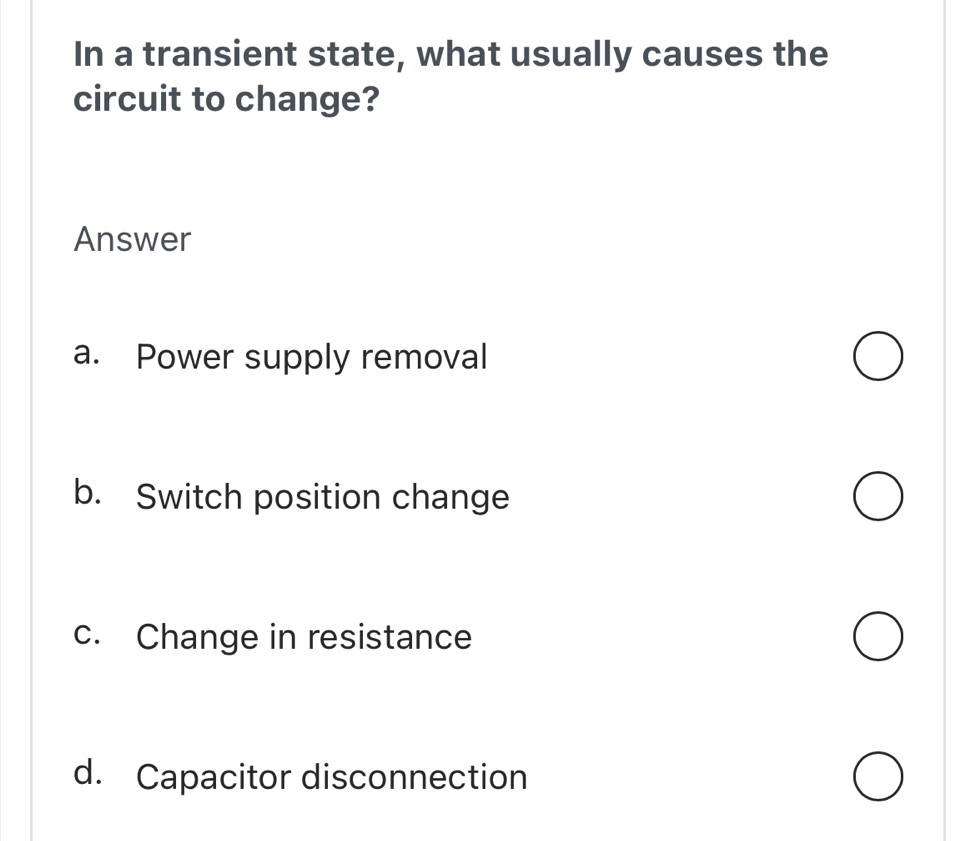Screen dimensions: 967x841
Task: Click the text Change in resistance
Action: (304, 637)
